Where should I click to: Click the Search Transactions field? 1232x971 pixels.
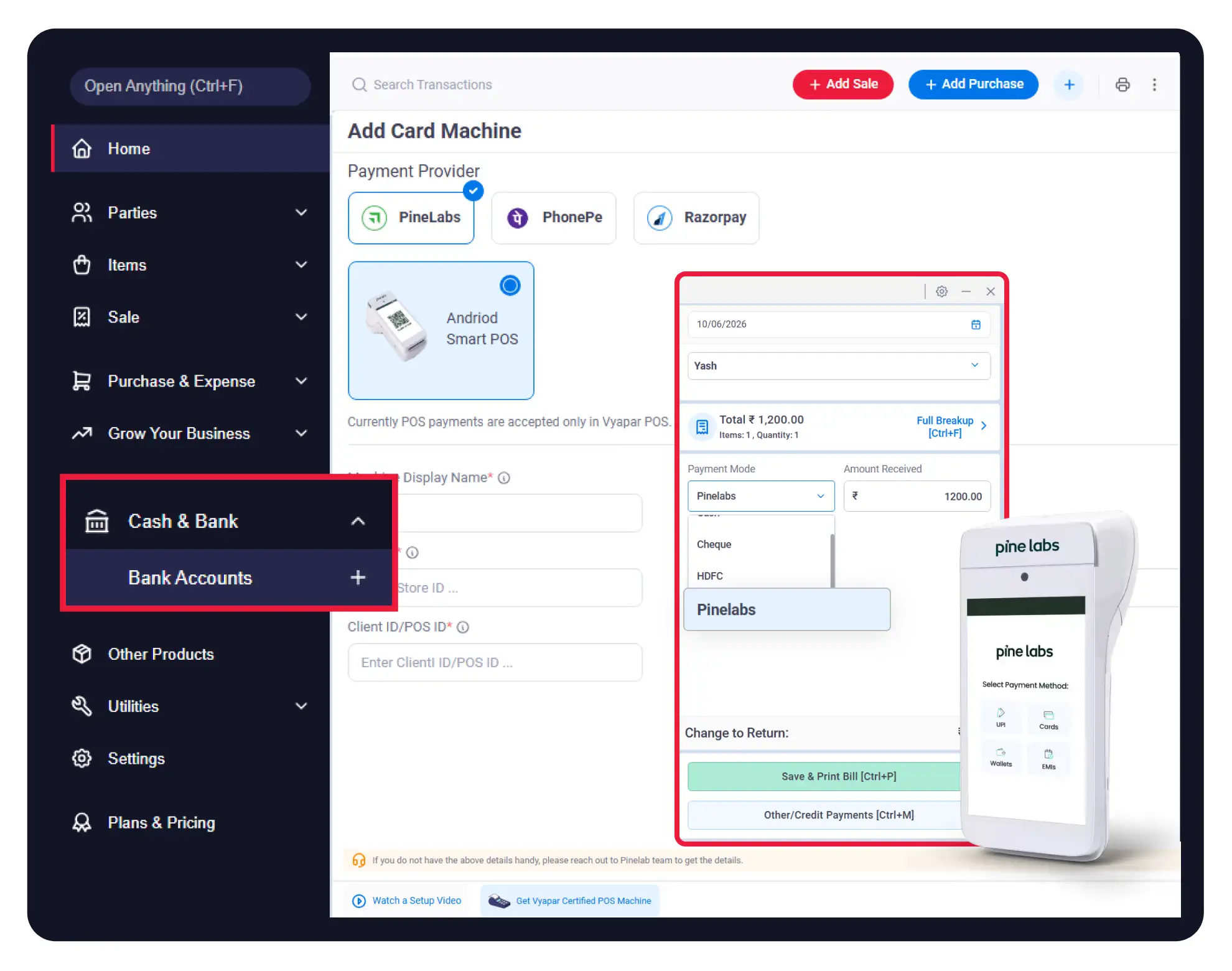(433, 85)
